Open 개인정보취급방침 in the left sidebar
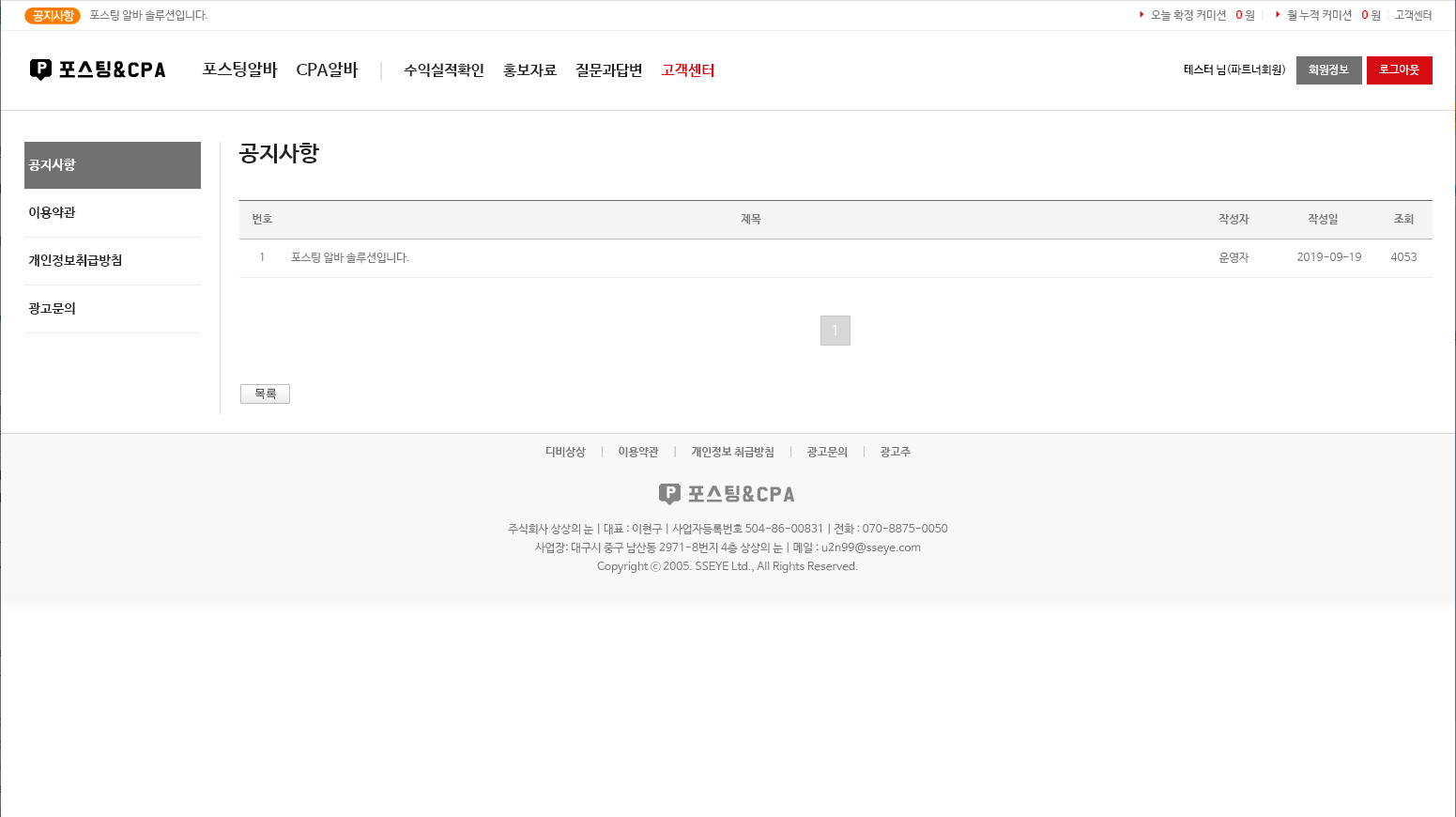This screenshot has height=817, width=1456. pos(75,261)
